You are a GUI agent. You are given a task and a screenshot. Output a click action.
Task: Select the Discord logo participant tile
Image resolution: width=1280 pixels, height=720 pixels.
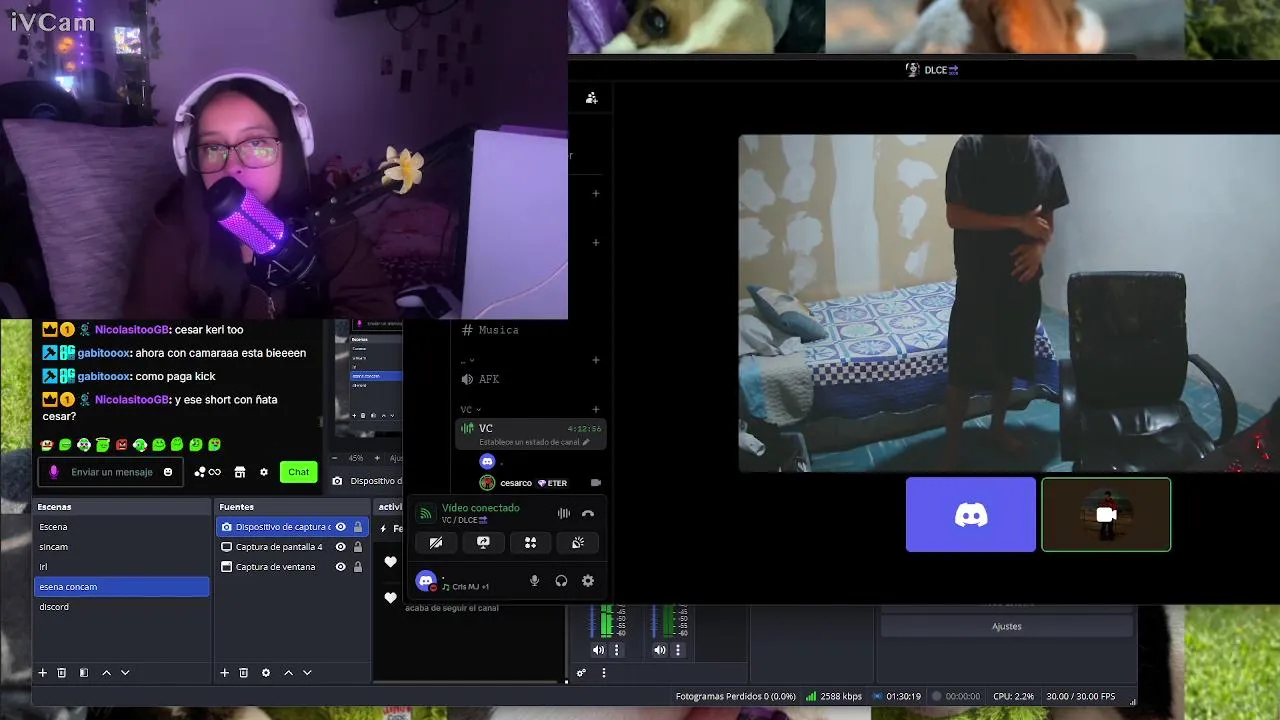coord(971,514)
